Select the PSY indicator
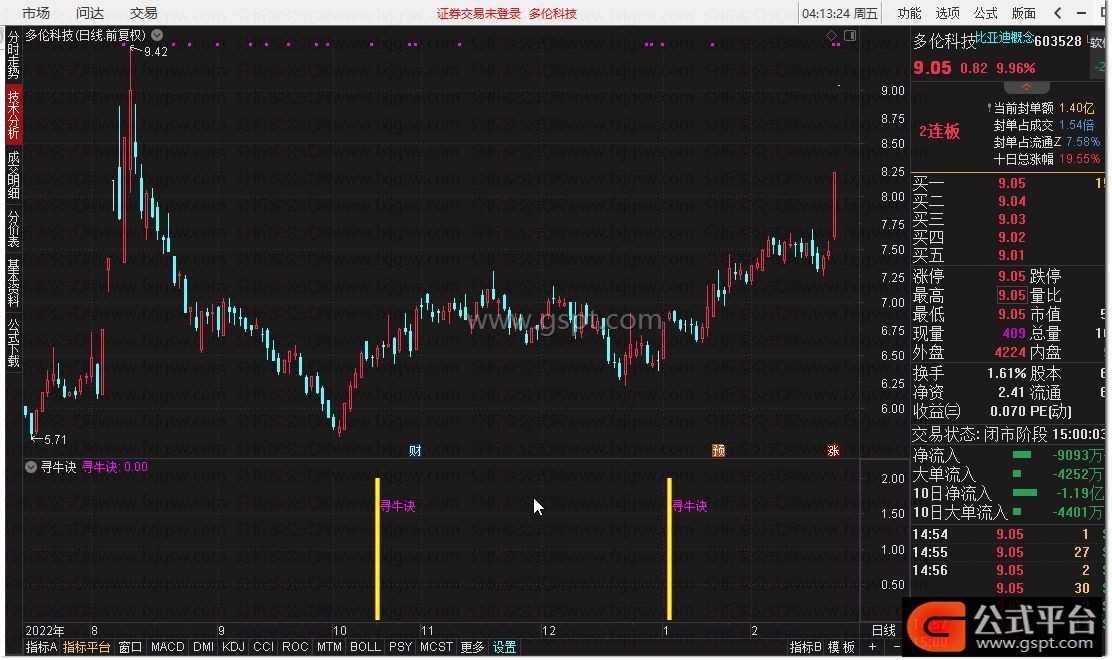This screenshot has height=660, width=1112. click(401, 647)
